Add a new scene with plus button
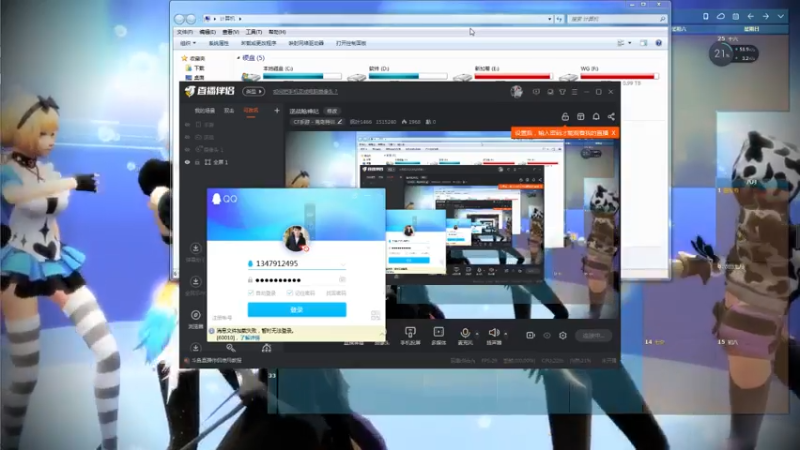The width and height of the screenshot is (800, 450). coord(277,110)
